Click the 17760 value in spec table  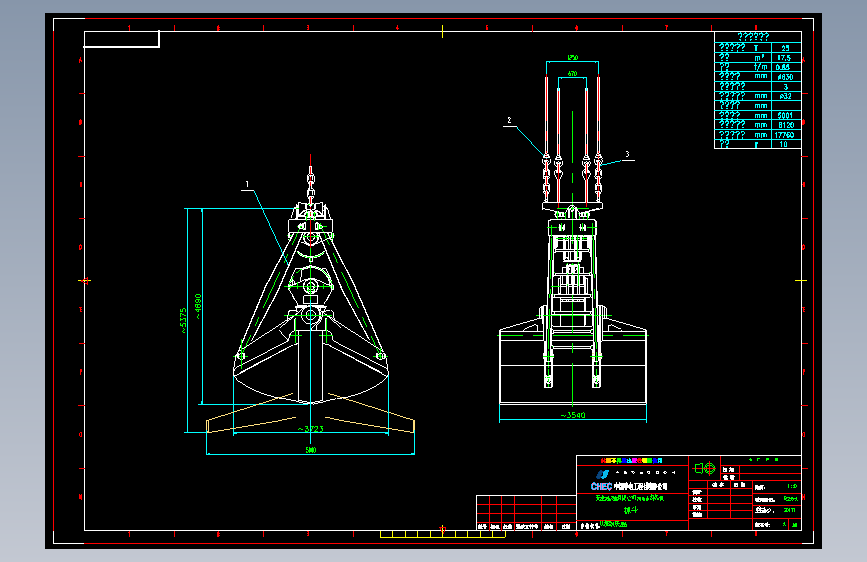tap(784, 135)
